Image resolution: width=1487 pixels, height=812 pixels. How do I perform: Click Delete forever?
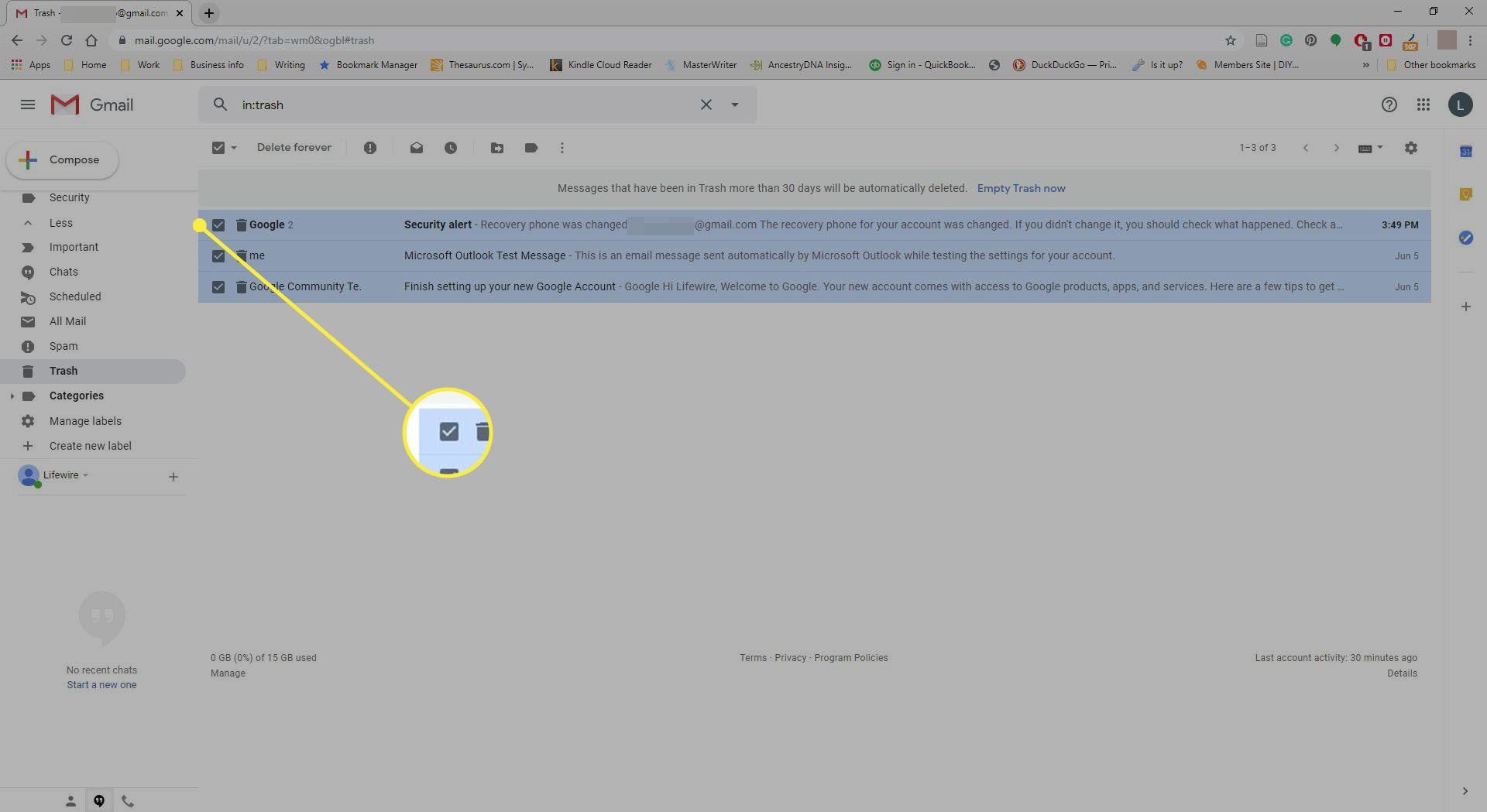pyautogui.click(x=294, y=148)
